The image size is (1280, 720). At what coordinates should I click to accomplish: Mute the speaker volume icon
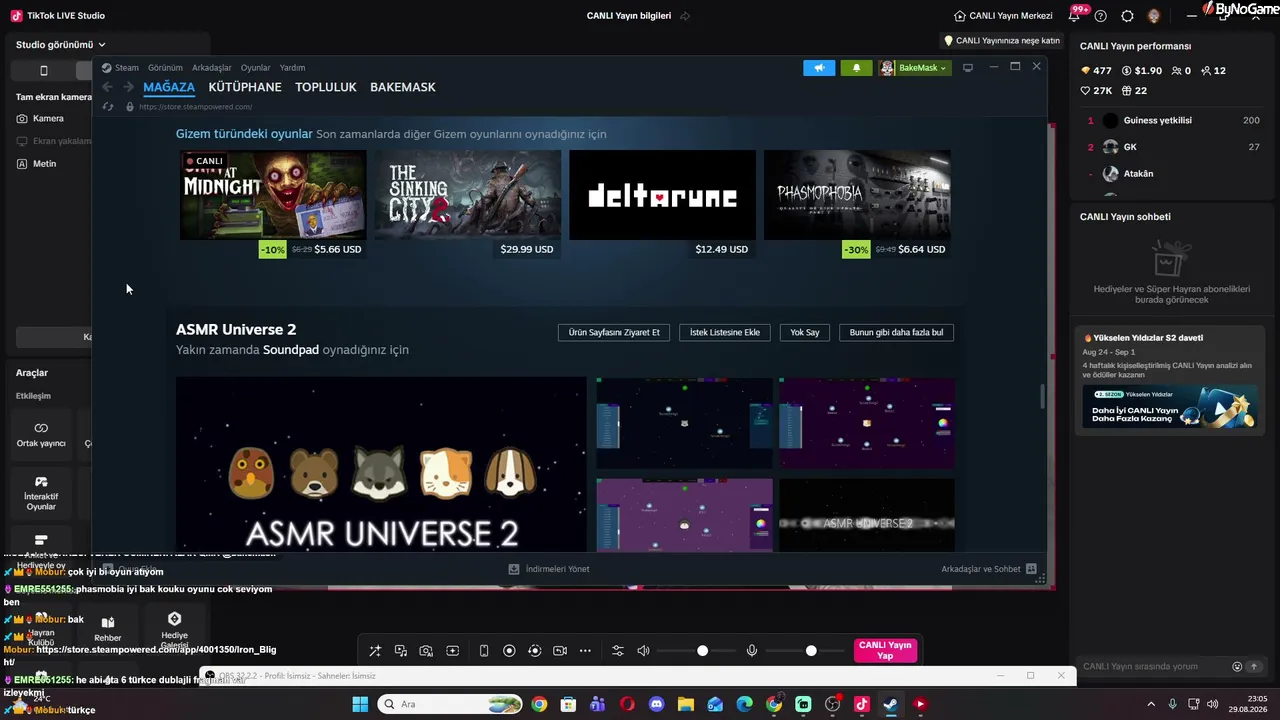click(x=643, y=651)
